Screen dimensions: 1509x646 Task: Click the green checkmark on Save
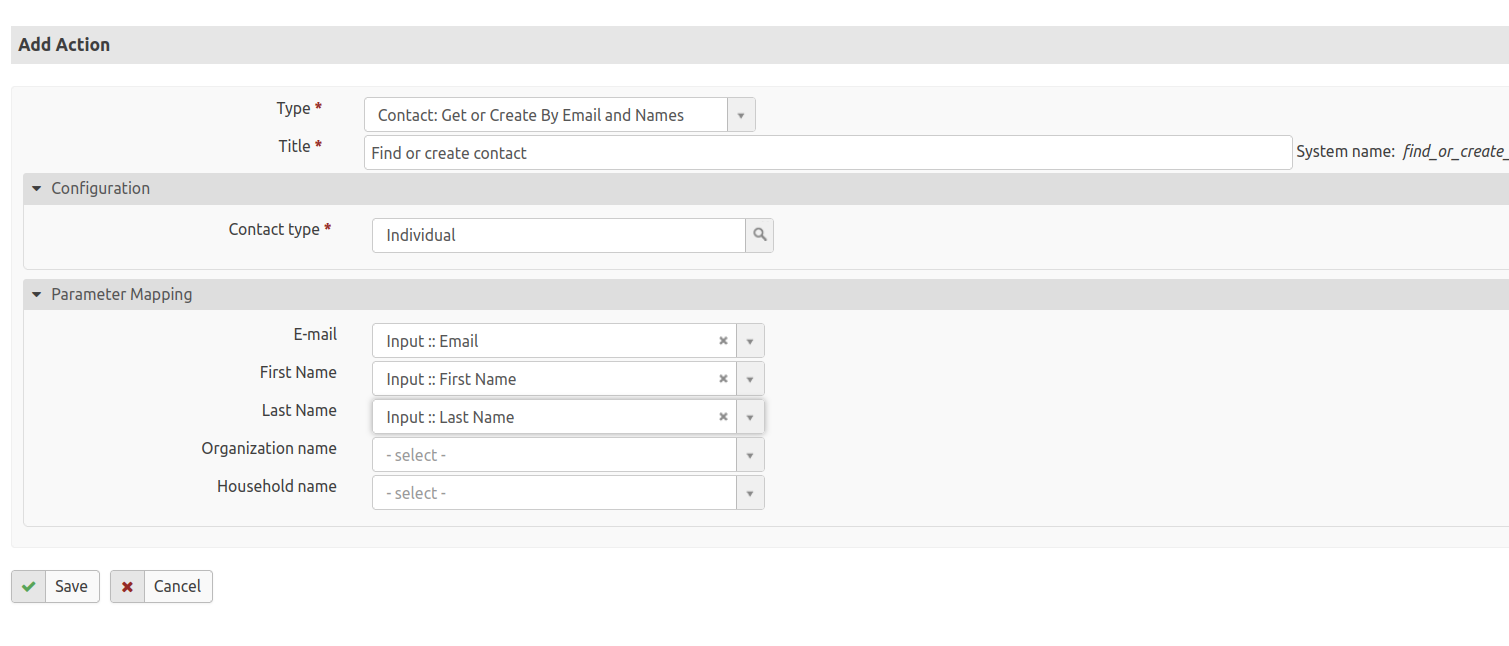tap(29, 587)
